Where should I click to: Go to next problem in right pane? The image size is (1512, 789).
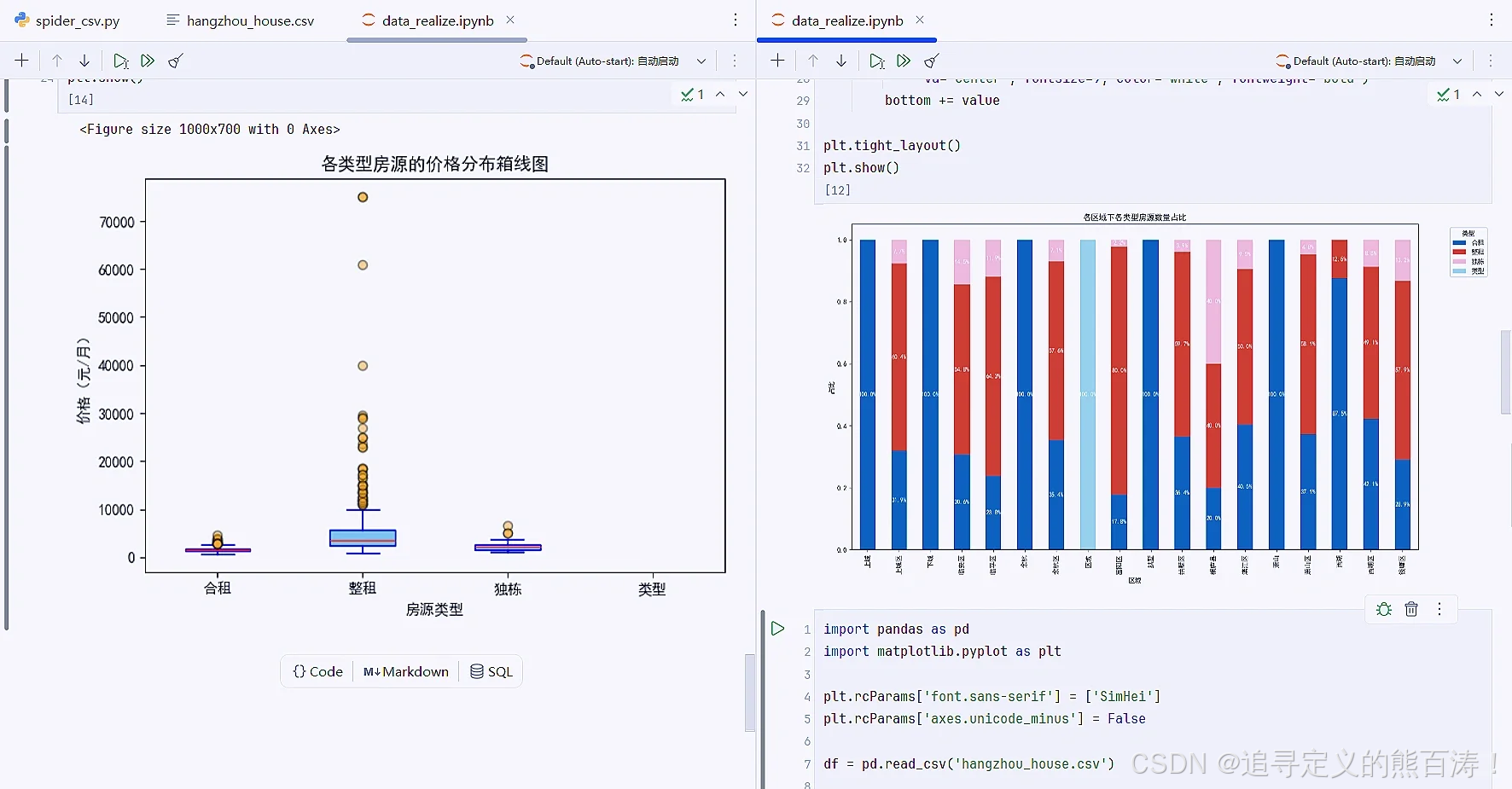1499,94
